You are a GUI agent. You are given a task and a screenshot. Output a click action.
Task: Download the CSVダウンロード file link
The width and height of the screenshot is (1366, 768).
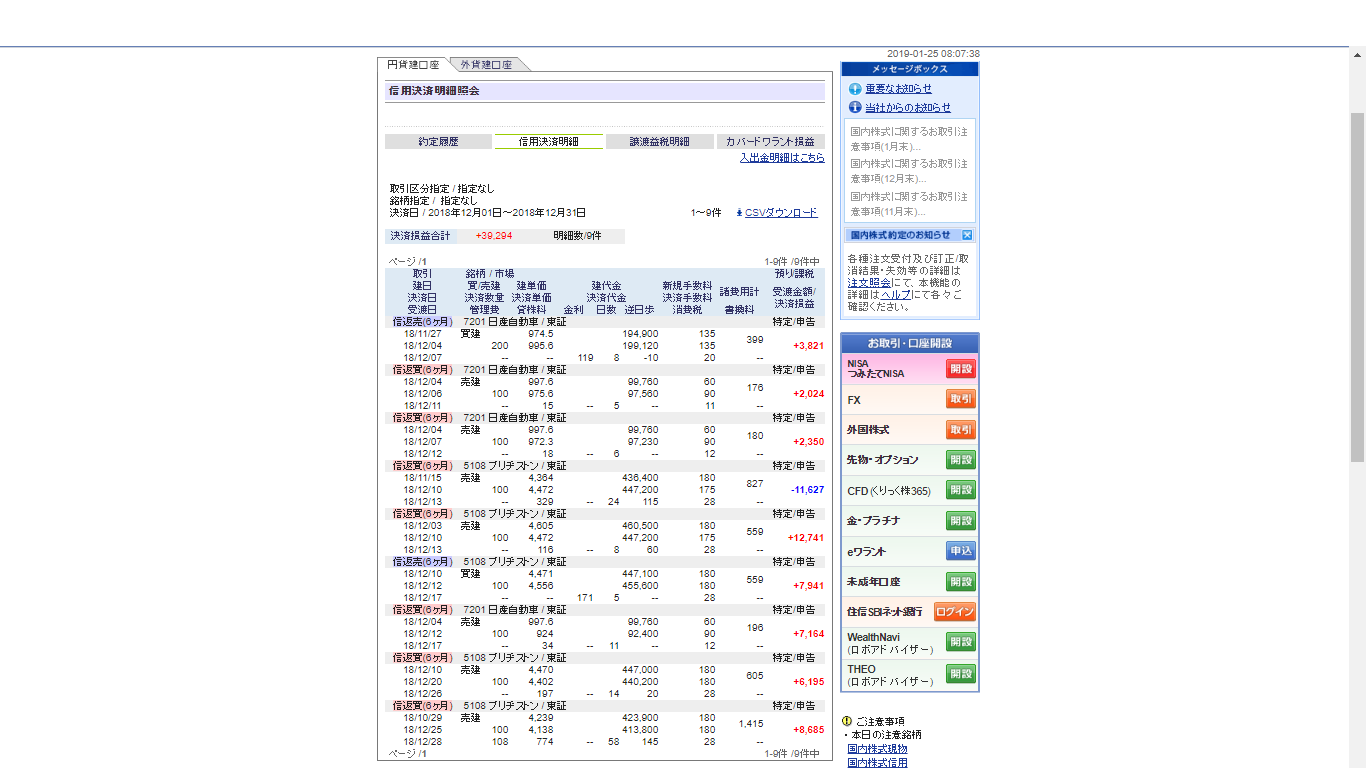781,213
